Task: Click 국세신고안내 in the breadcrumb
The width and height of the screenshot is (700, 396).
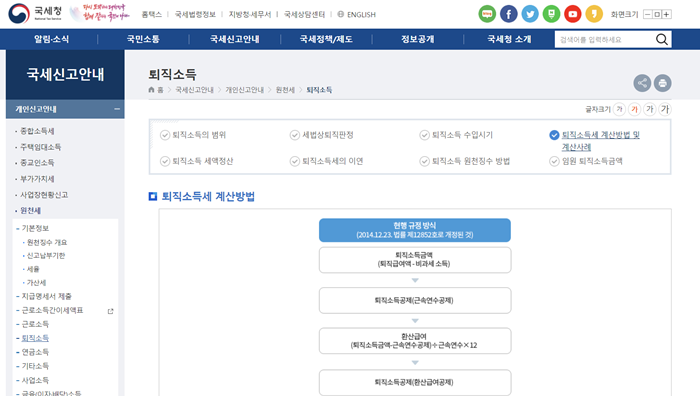Action: click(194, 90)
